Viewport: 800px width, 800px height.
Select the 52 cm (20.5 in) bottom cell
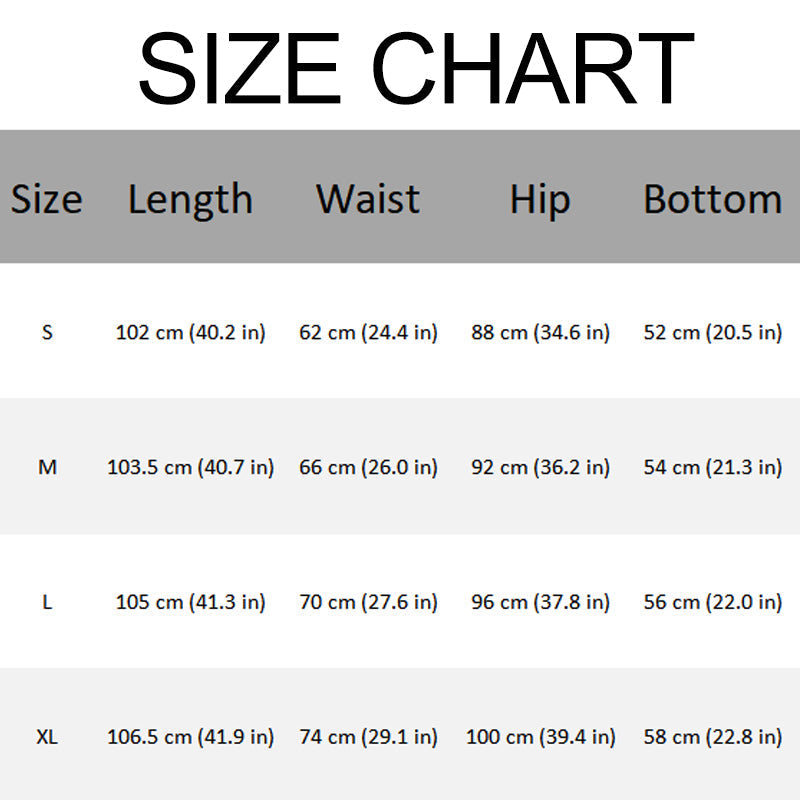coord(712,332)
